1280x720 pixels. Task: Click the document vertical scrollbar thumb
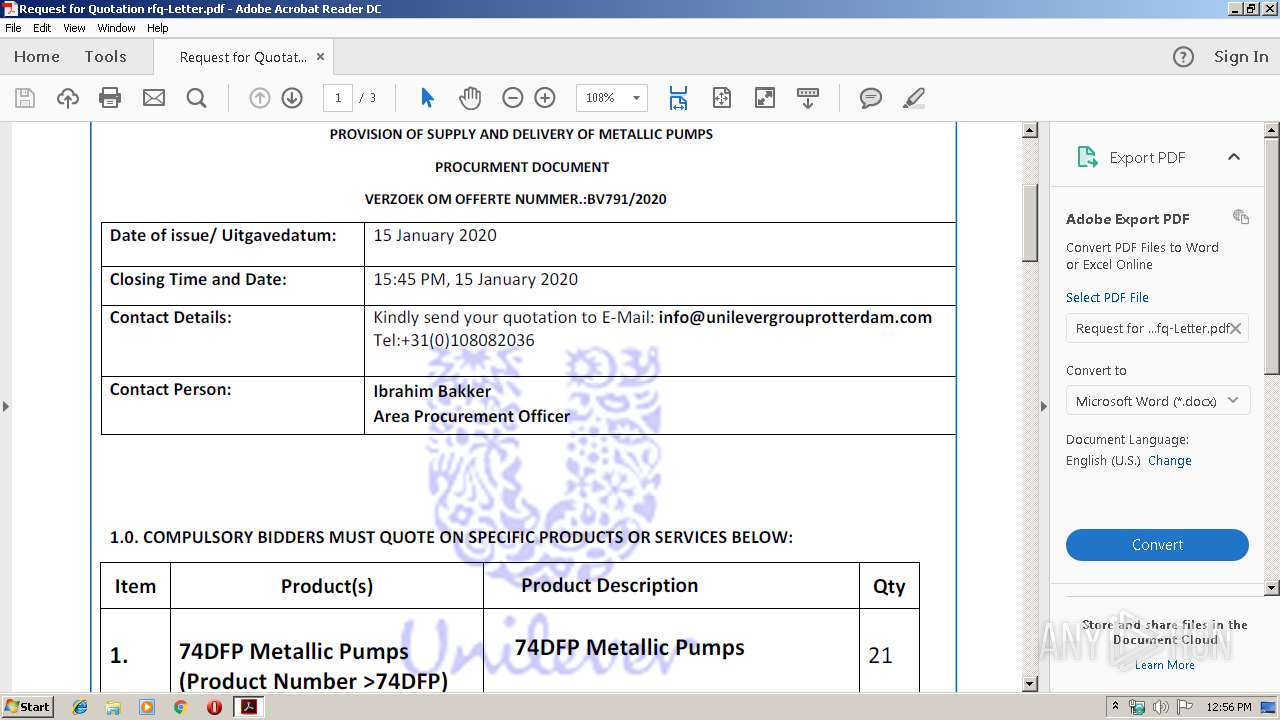1030,223
